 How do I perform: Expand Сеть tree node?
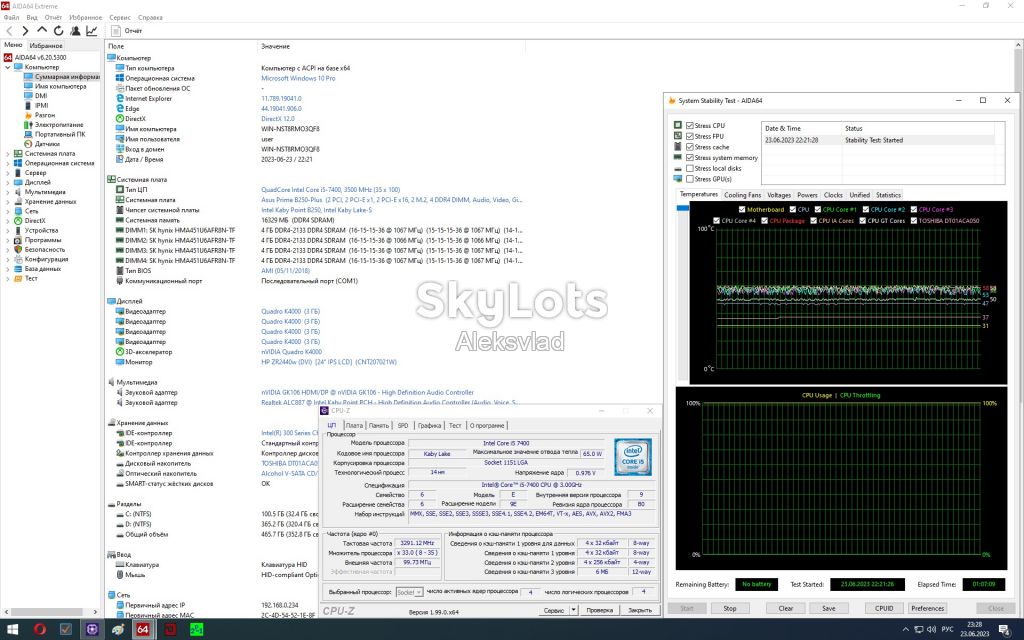(x=8, y=211)
